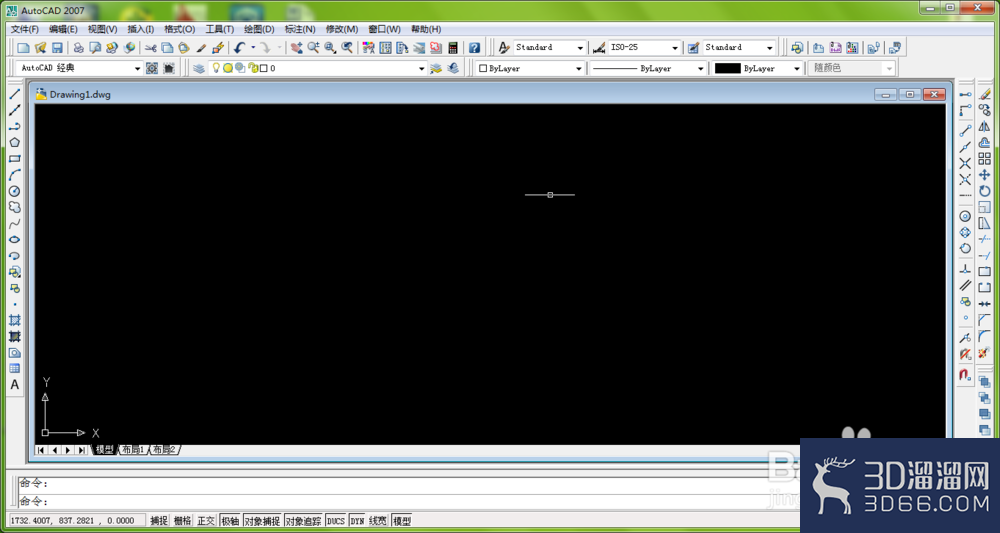
Task: Select the Array tool in Modify toolbar
Action: pos(985,159)
